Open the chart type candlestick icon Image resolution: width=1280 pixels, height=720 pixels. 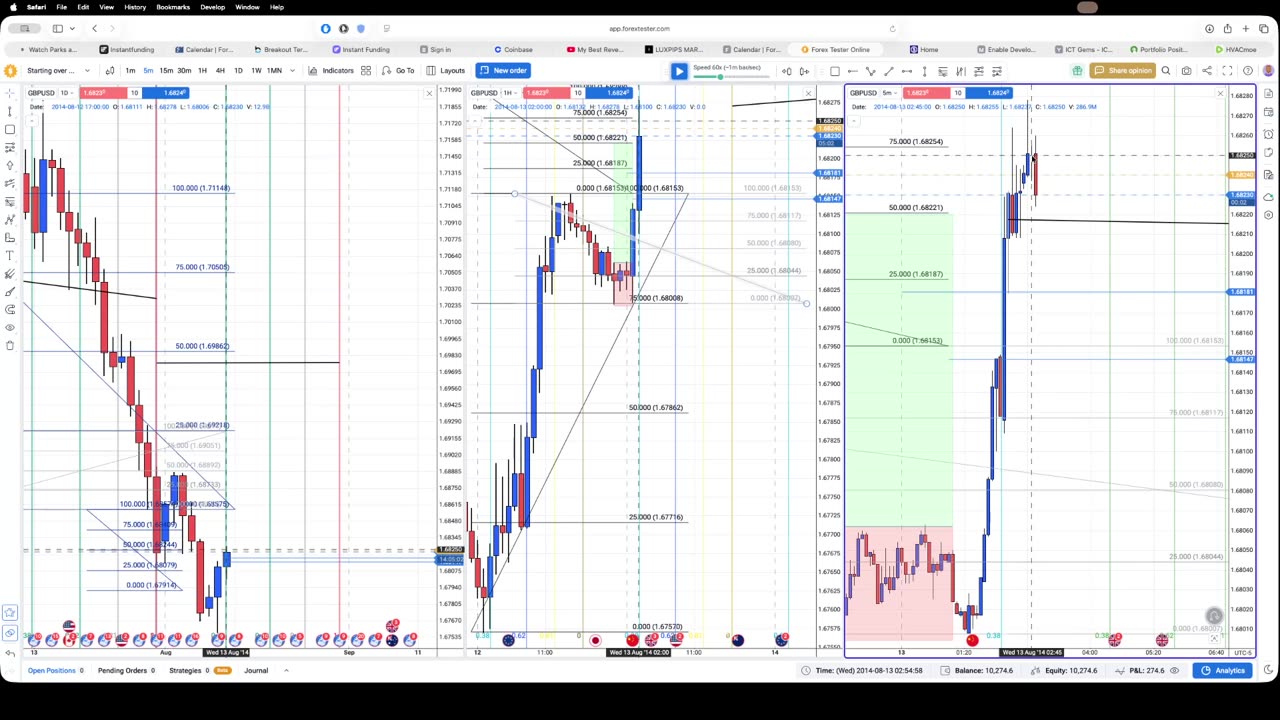click(x=110, y=70)
